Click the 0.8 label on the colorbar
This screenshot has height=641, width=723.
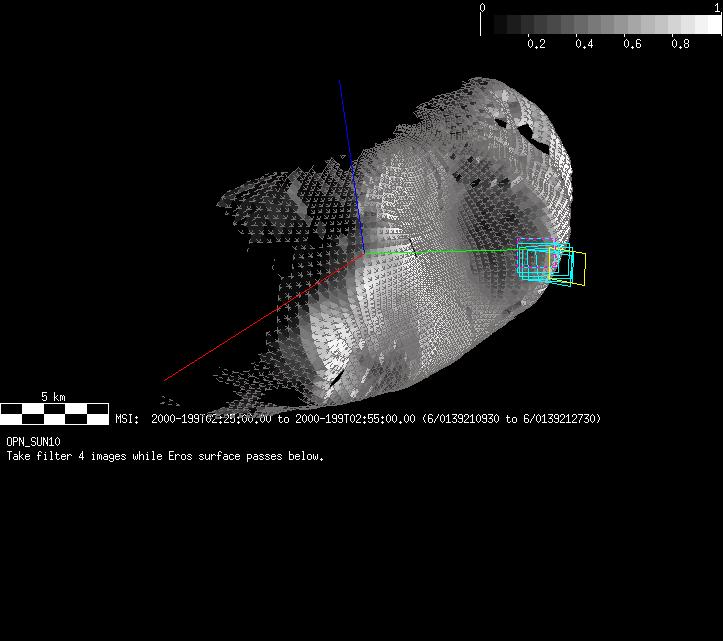click(681, 45)
